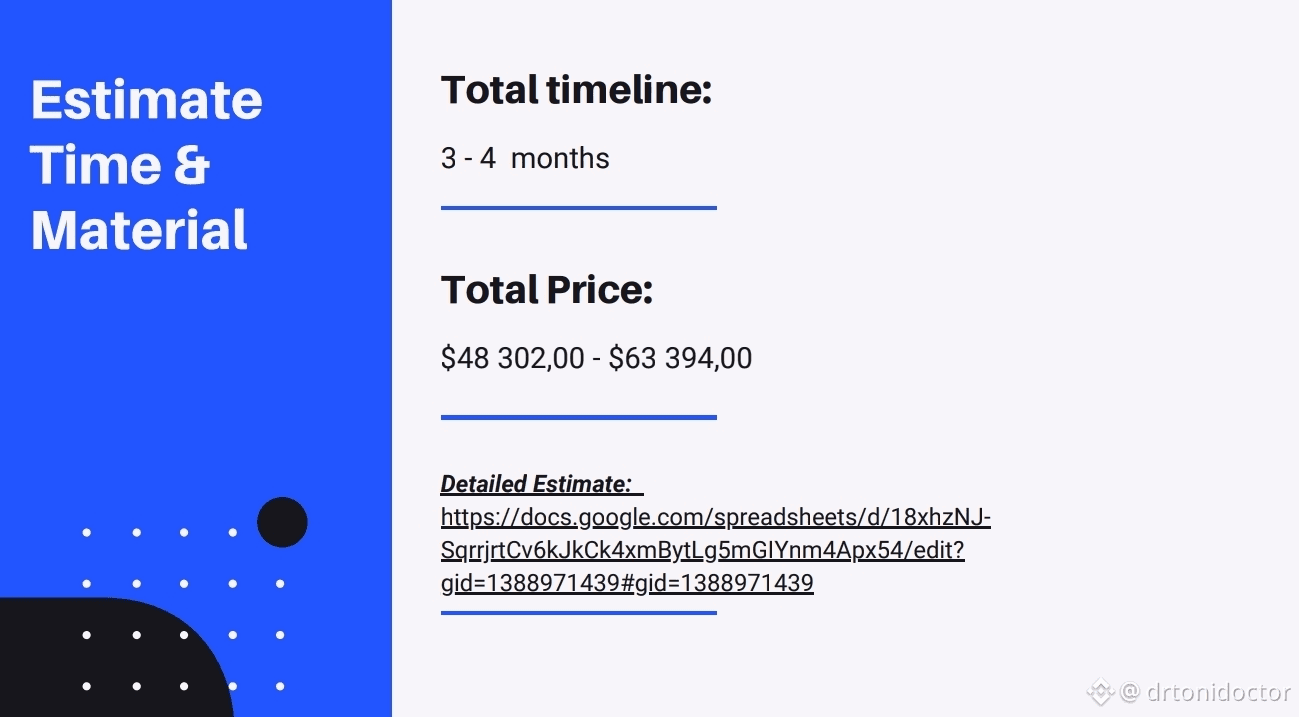Click the underlined "Detailed Estimate:" label
Image resolution: width=1299 pixels, height=717 pixels.
tap(536, 485)
